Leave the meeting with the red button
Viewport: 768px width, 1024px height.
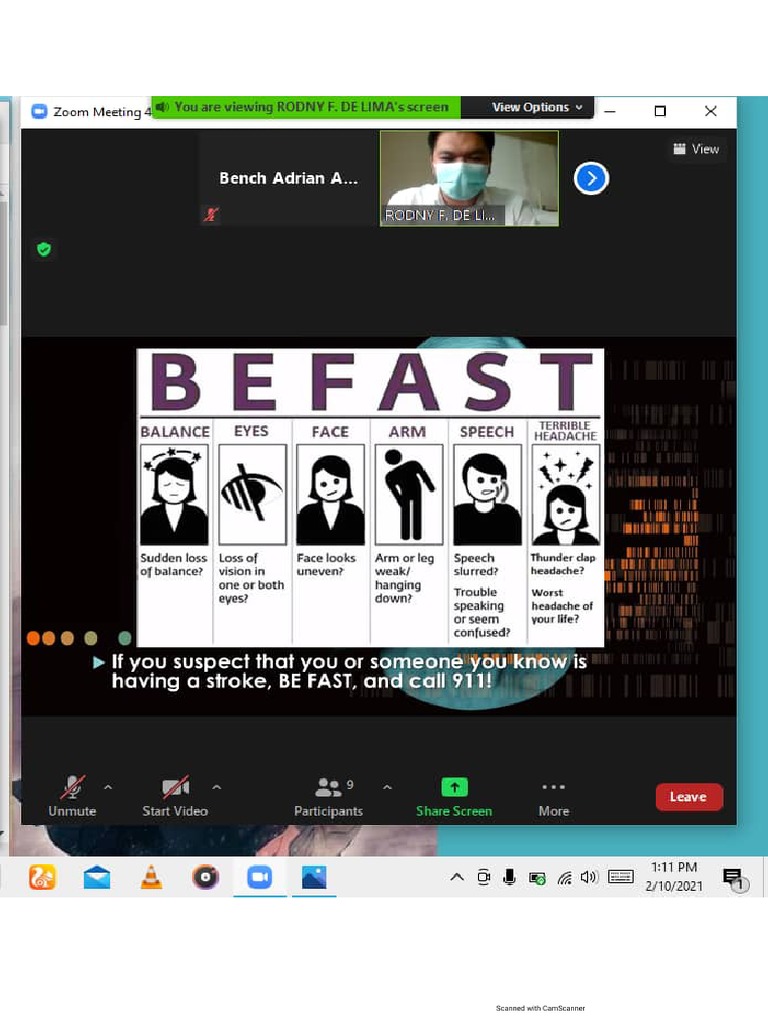click(x=688, y=797)
